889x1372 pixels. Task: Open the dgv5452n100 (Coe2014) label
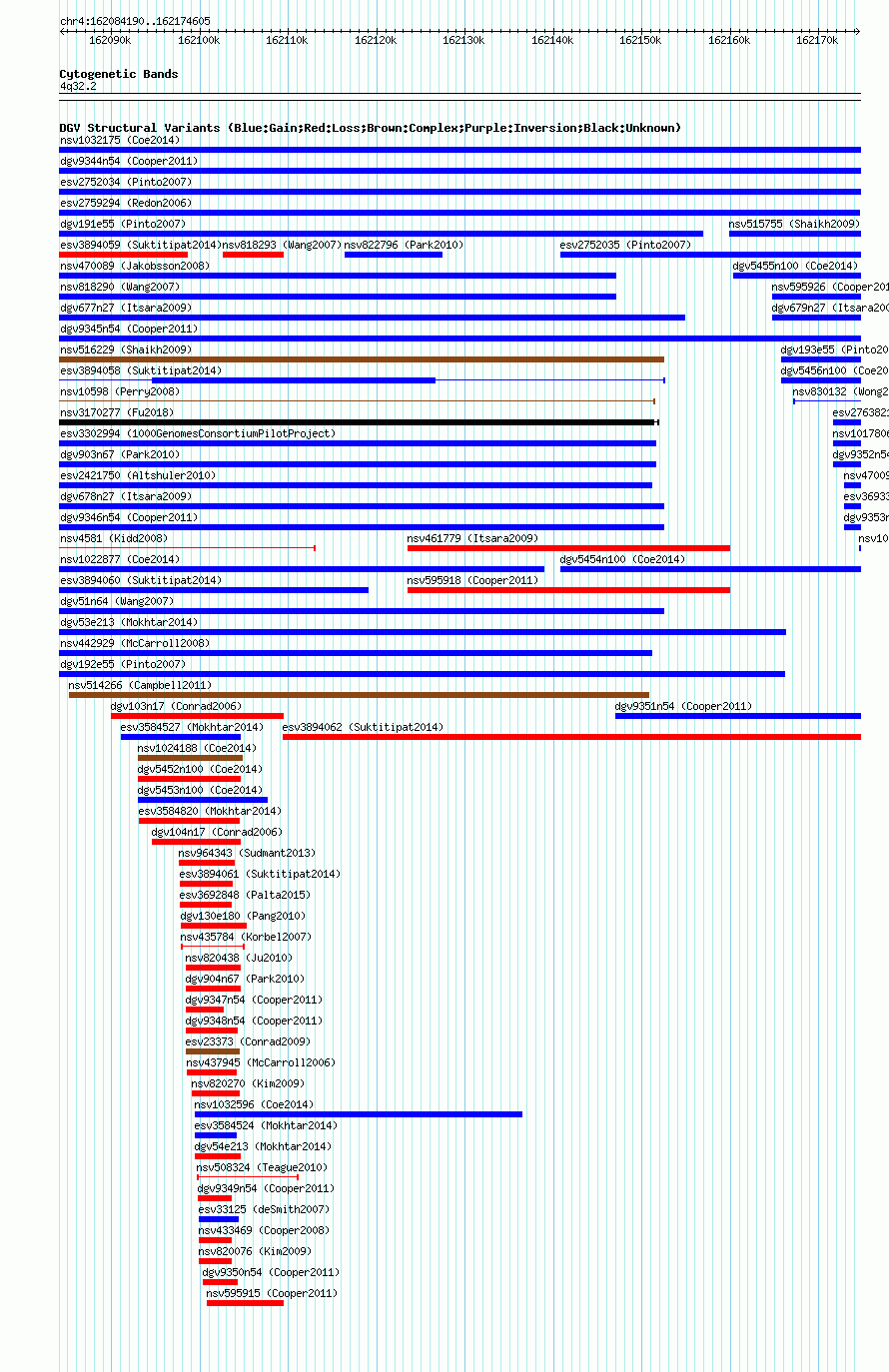200,769
